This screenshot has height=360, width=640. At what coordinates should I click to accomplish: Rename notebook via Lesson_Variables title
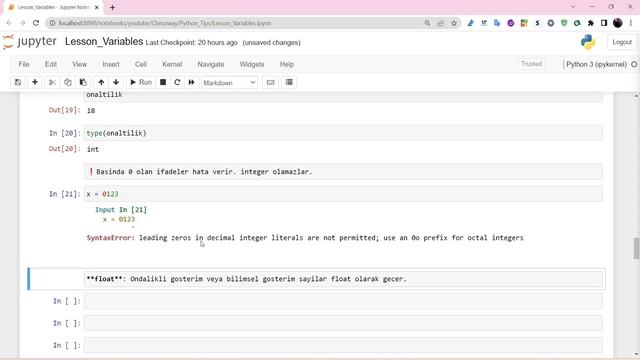pos(104,42)
